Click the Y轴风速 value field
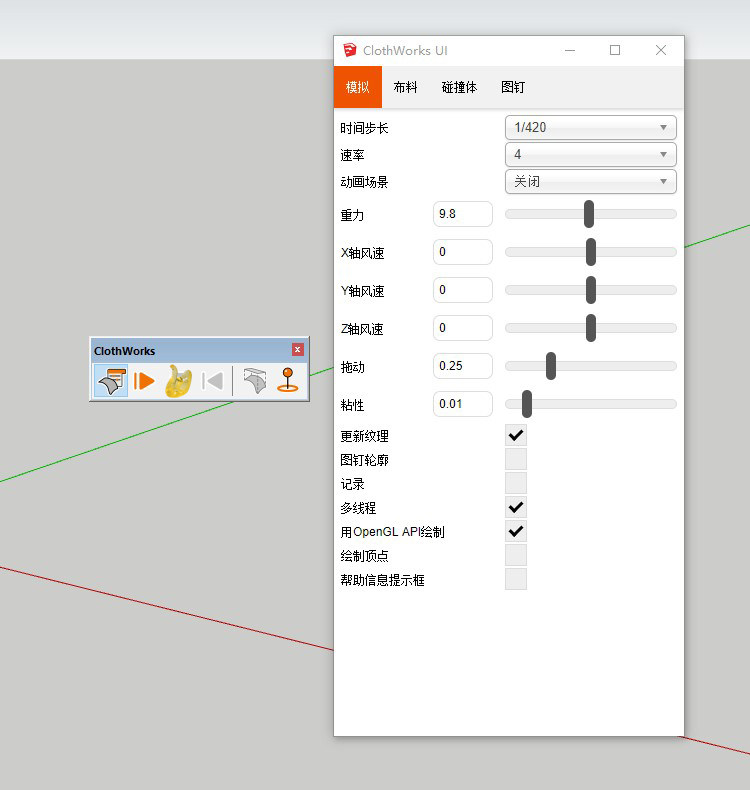 462,290
